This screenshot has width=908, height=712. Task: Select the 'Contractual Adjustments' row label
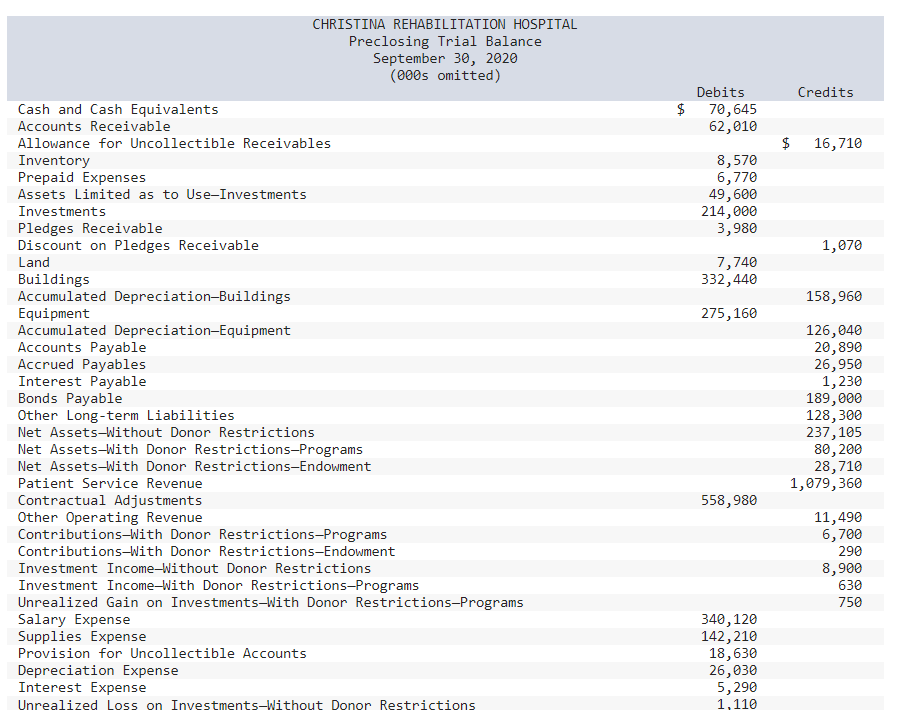tap(110, 501)
